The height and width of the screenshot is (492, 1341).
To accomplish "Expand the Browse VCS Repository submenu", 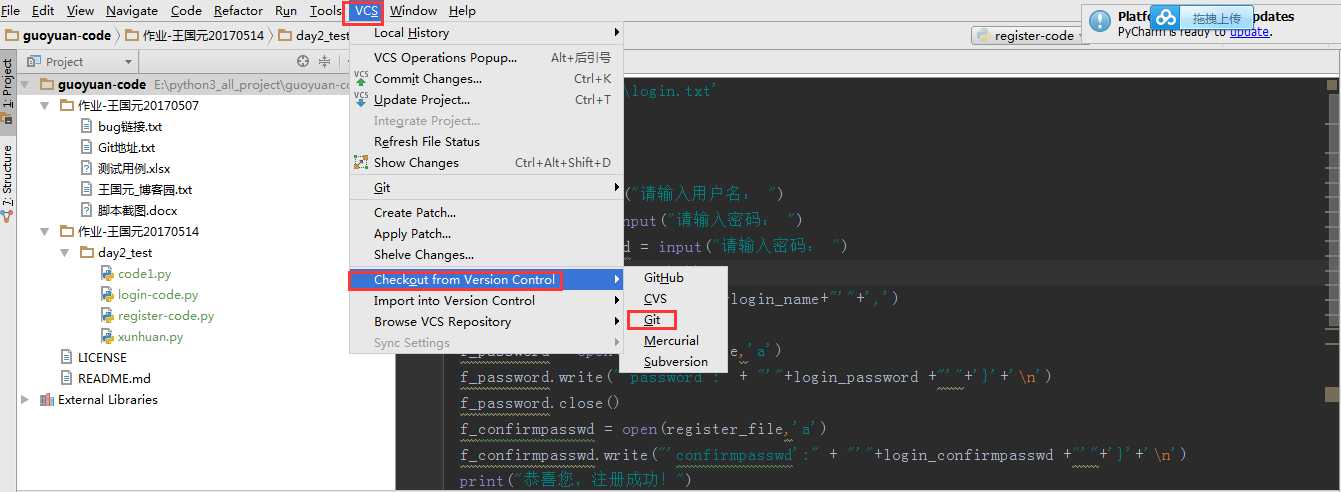I will (486, 321).
